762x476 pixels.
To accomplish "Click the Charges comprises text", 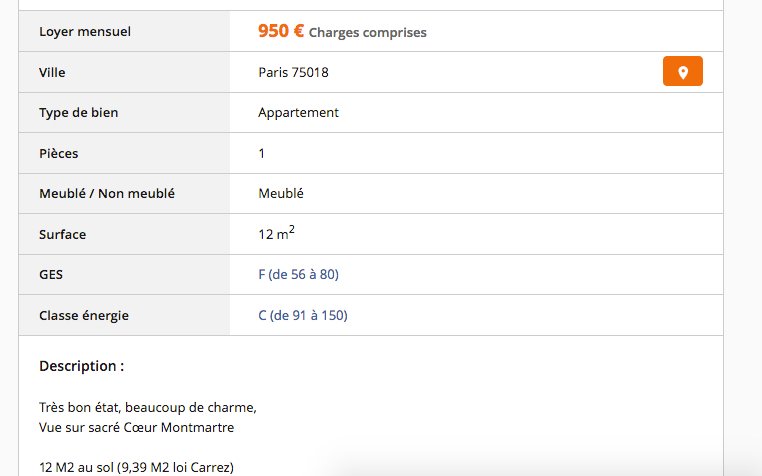I will click(x=368, y=33).
